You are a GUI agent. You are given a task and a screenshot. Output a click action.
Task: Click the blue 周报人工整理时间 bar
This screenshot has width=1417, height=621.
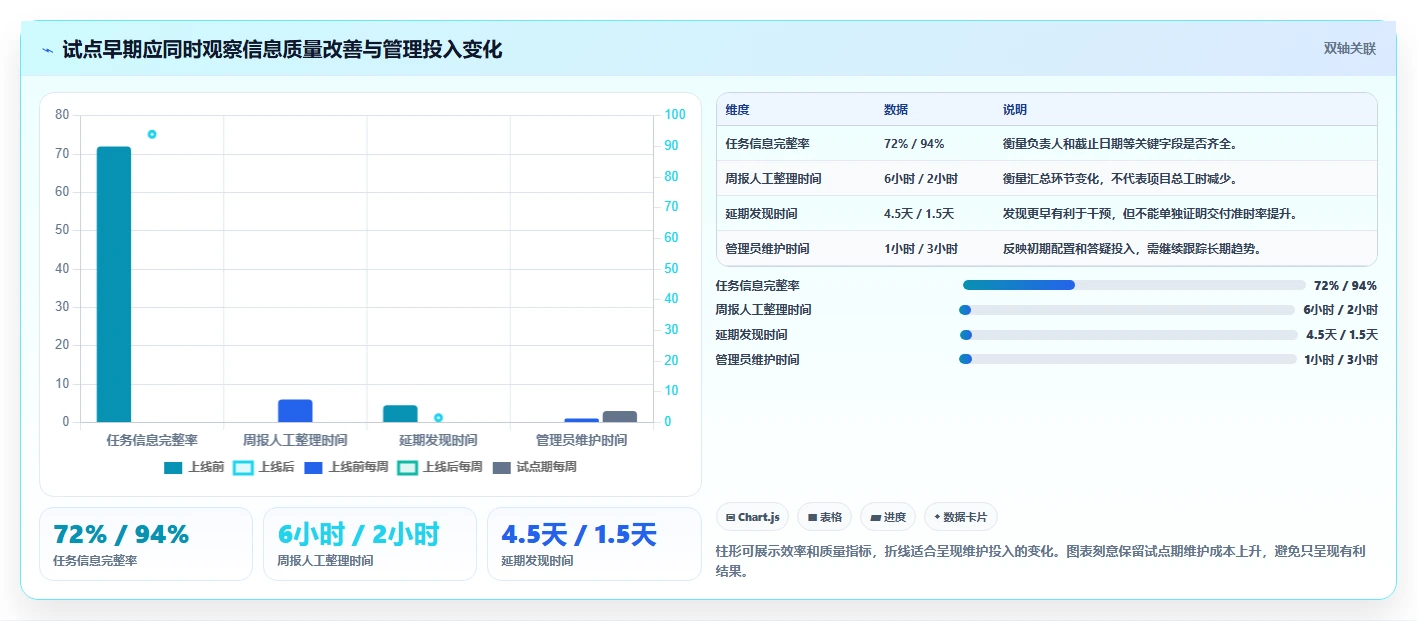click(295, 411)
